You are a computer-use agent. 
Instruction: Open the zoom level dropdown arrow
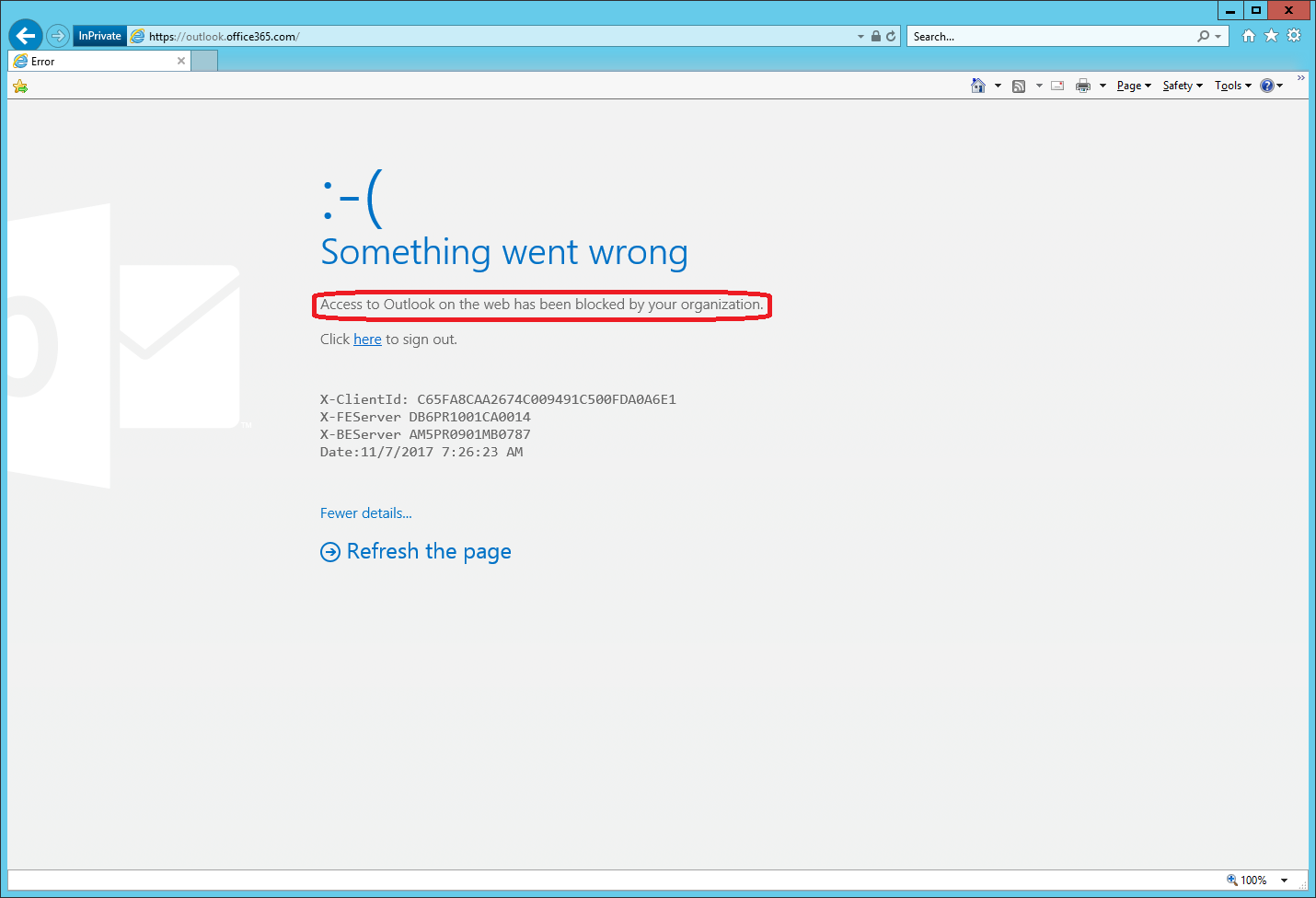pyautogui.click(x=1285, y=881)
